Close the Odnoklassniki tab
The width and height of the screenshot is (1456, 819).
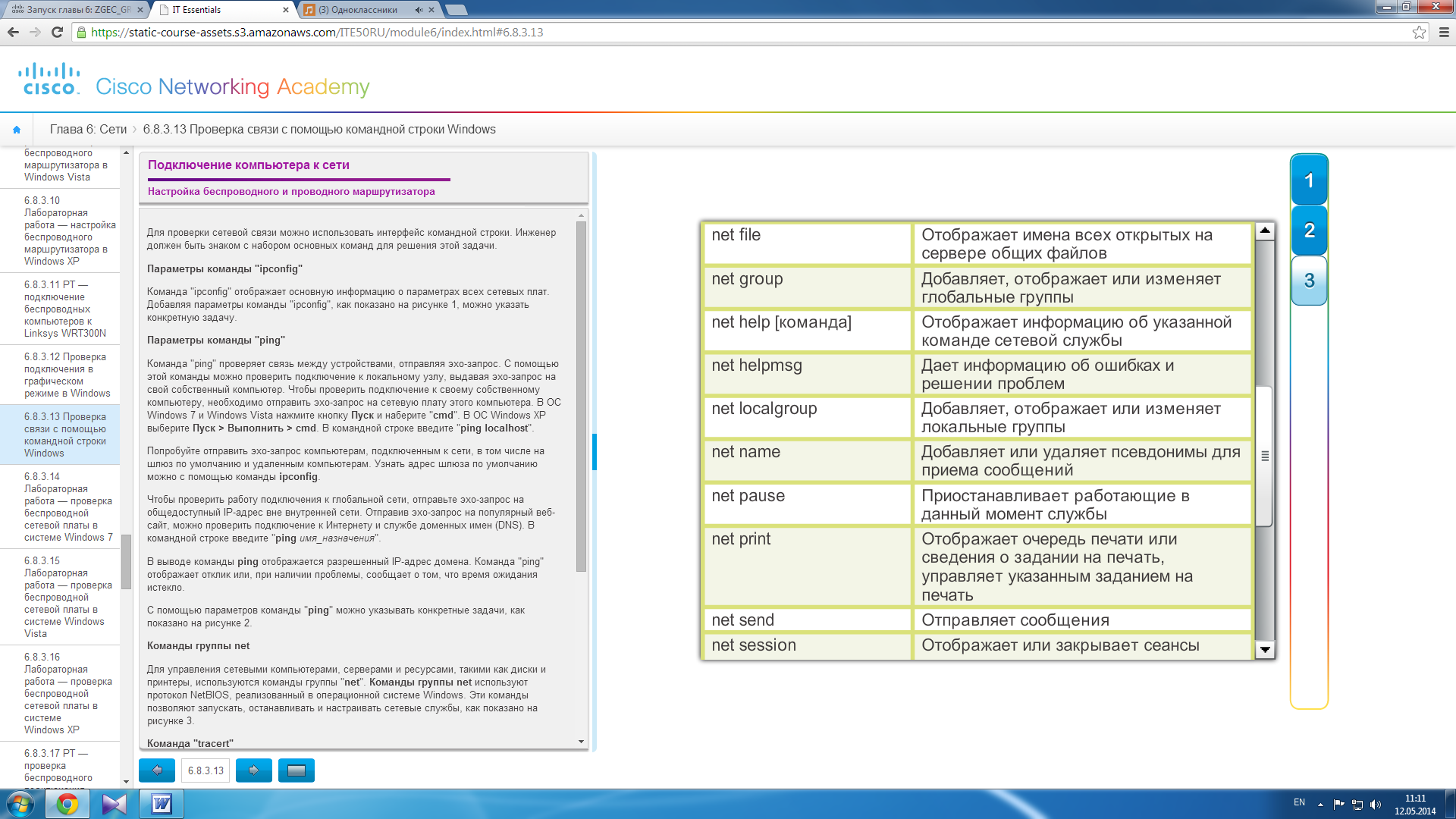coord(431,10)
